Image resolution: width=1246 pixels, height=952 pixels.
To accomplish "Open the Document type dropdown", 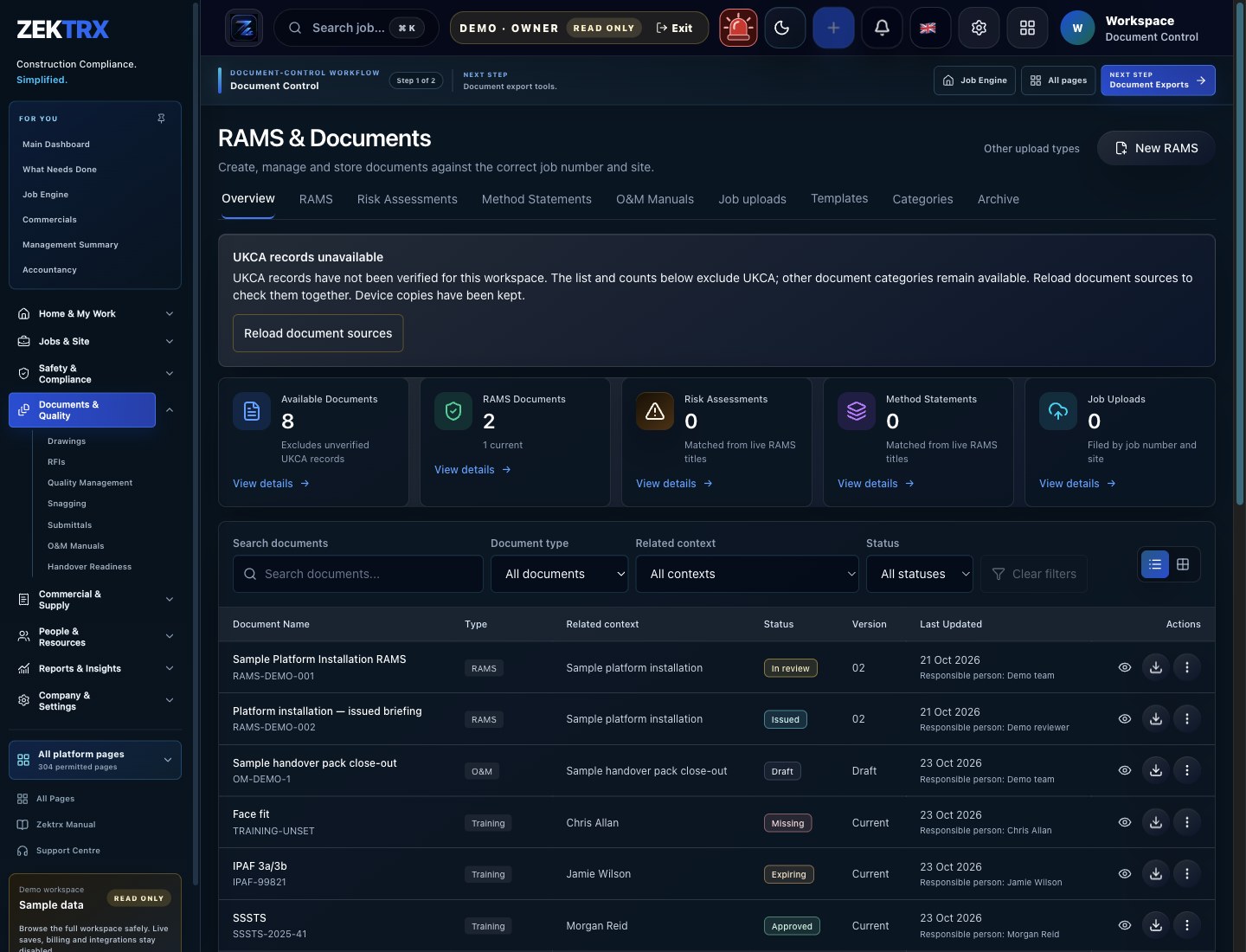I will tap(559, 574).
